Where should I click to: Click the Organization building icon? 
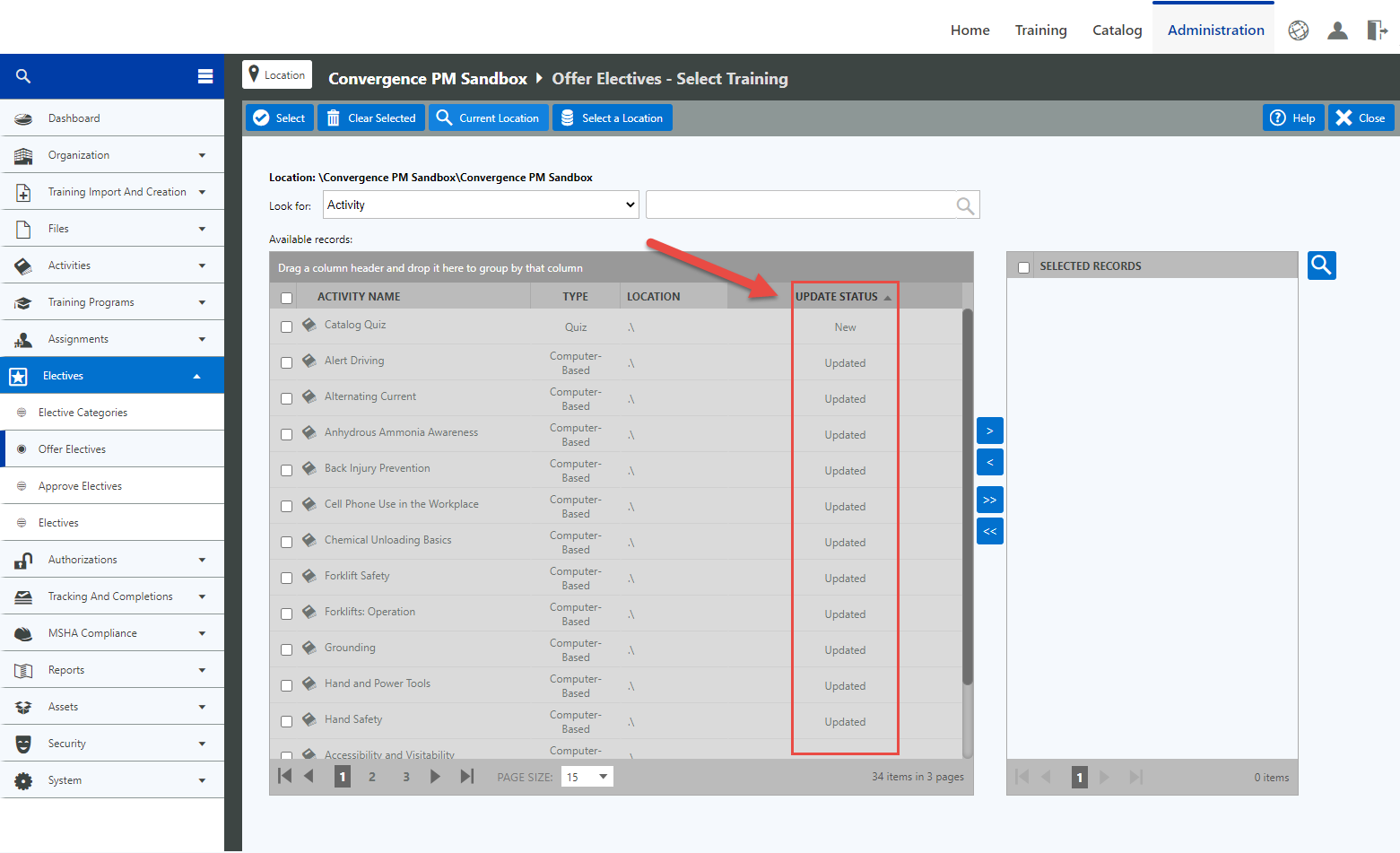[x=23, y=155]
